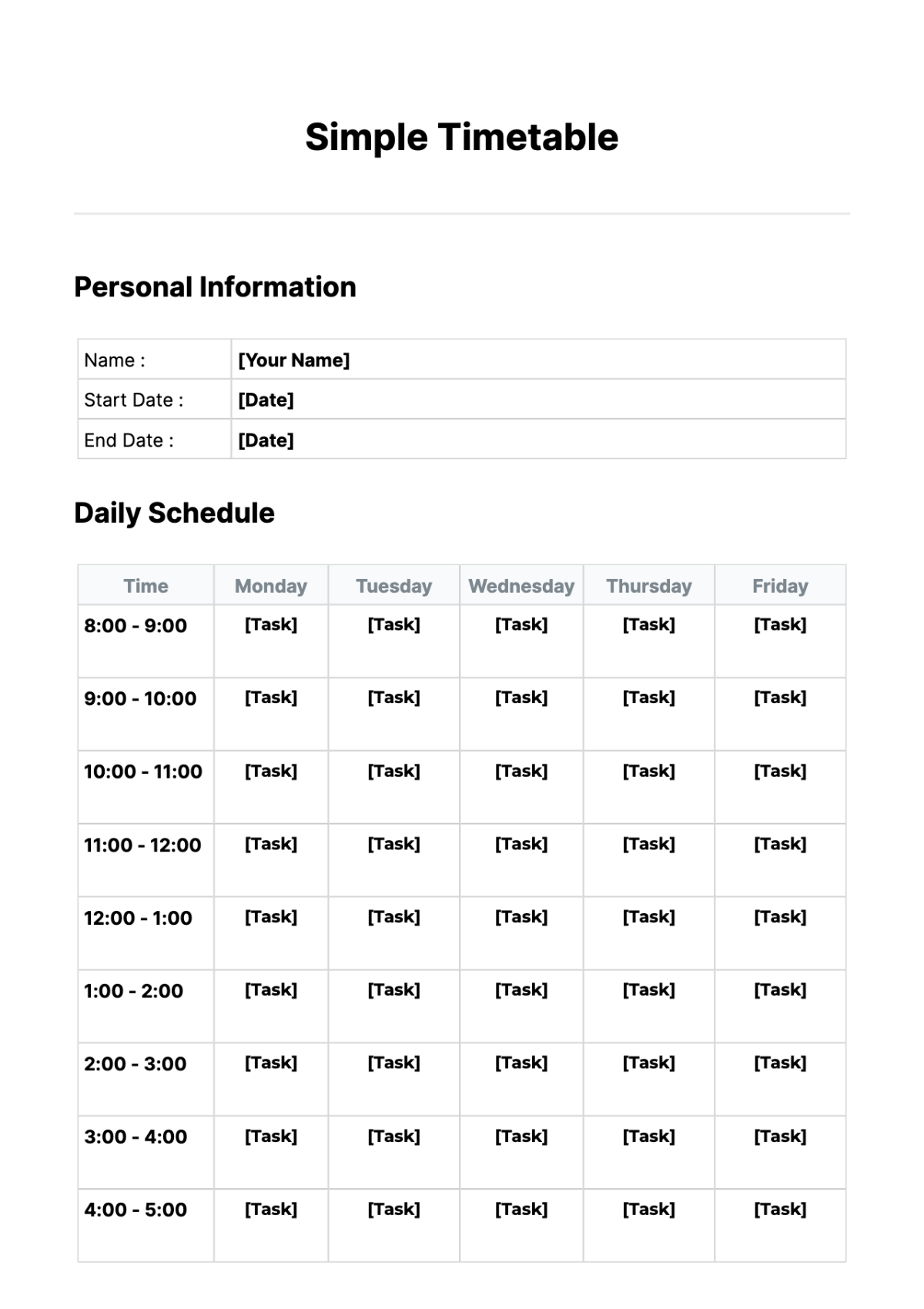
Task: Click the Personal Information heading
Action: [215, 287]
